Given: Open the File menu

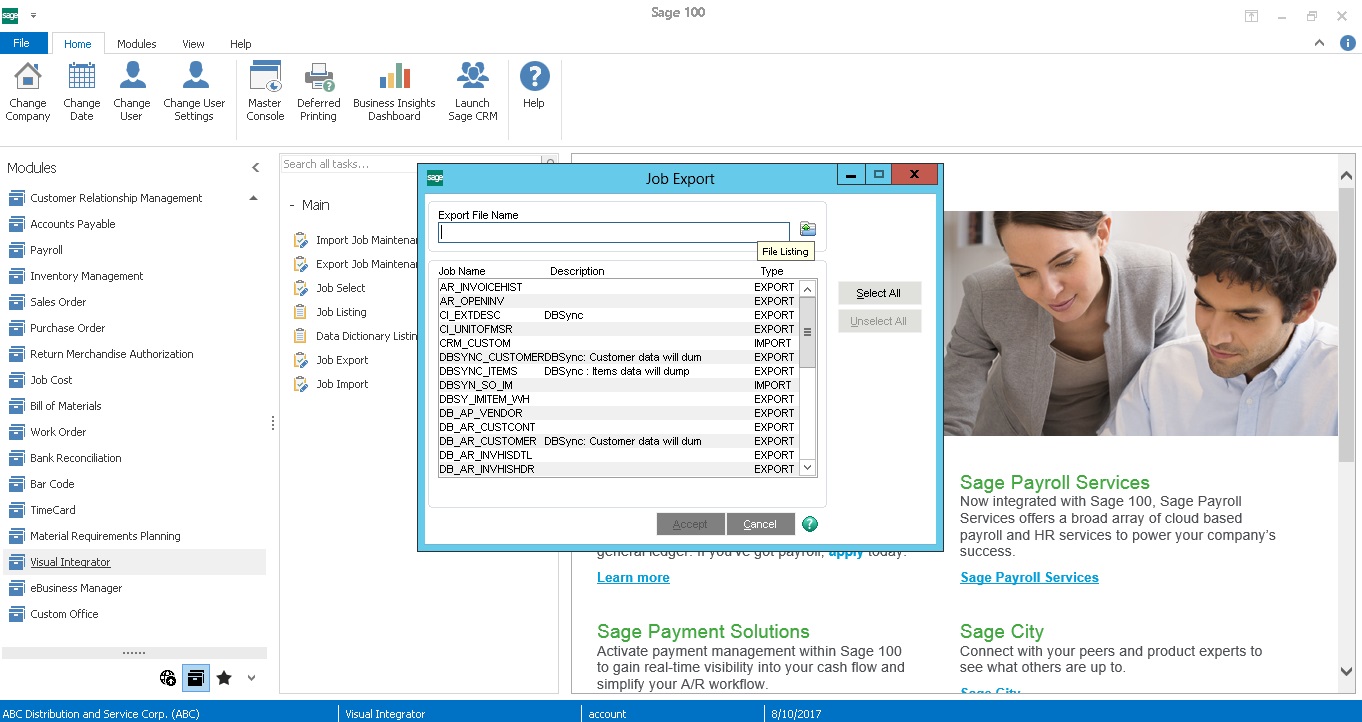Looking at the screenshot, I should (x=22, y=44).
